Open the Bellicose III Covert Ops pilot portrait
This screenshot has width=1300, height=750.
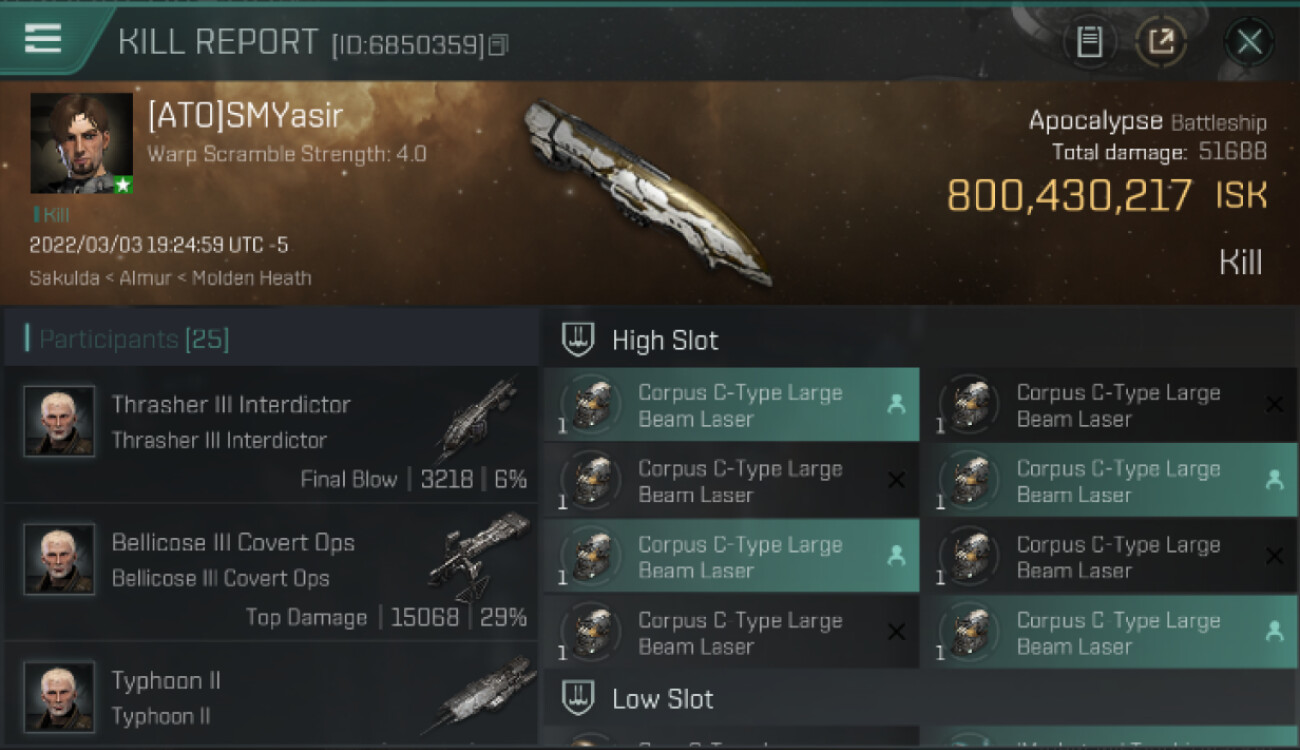click(x=59, y=559)
